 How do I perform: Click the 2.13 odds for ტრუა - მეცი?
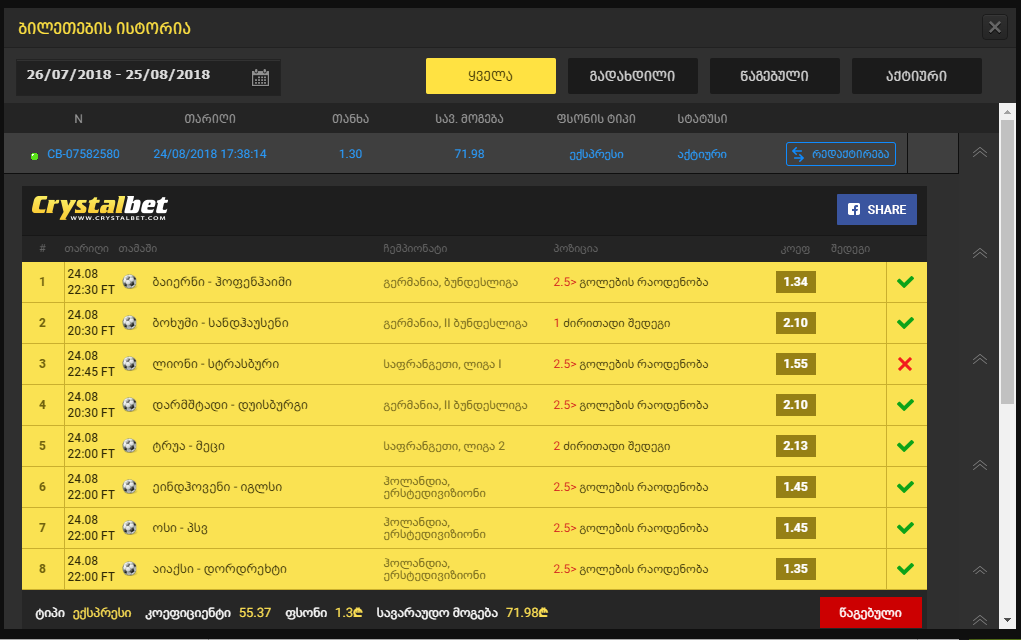[796, 446]
